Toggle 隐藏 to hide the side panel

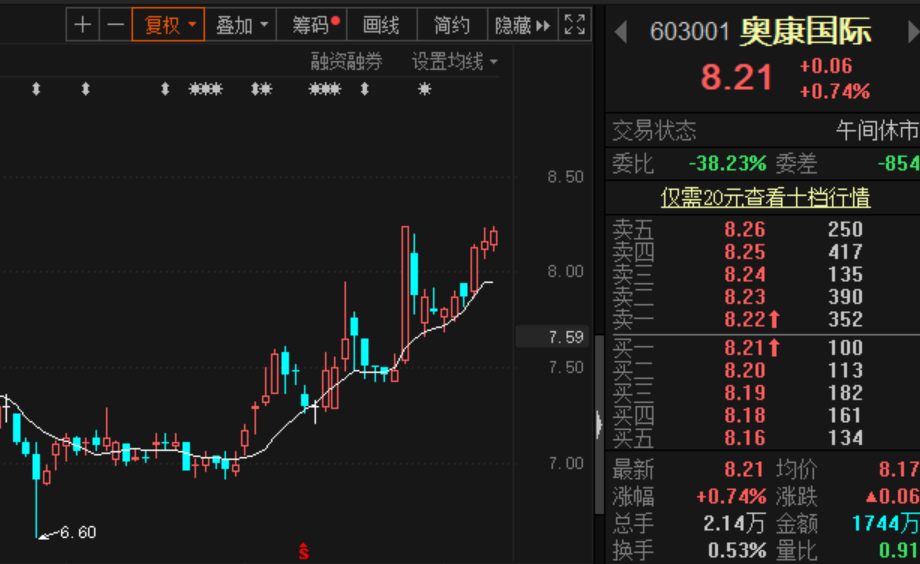[521, 25]
